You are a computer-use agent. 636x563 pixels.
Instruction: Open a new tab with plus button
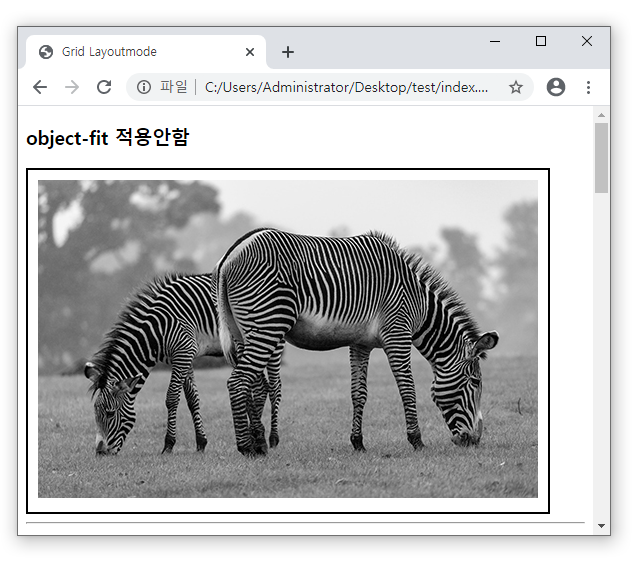click(288, 52)
